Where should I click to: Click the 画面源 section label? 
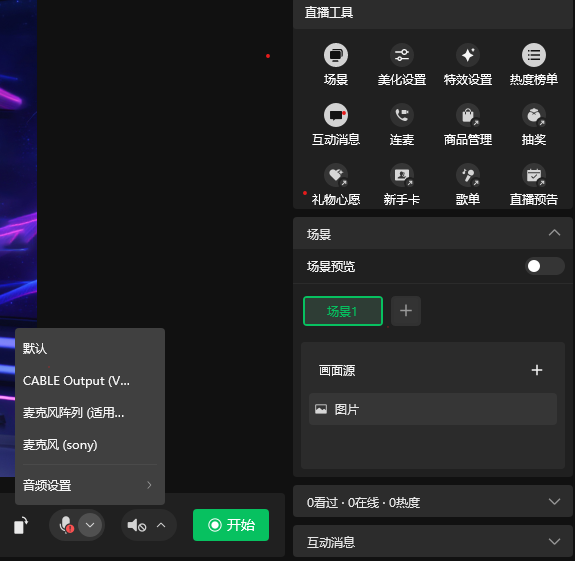click(x=337, y=370)
